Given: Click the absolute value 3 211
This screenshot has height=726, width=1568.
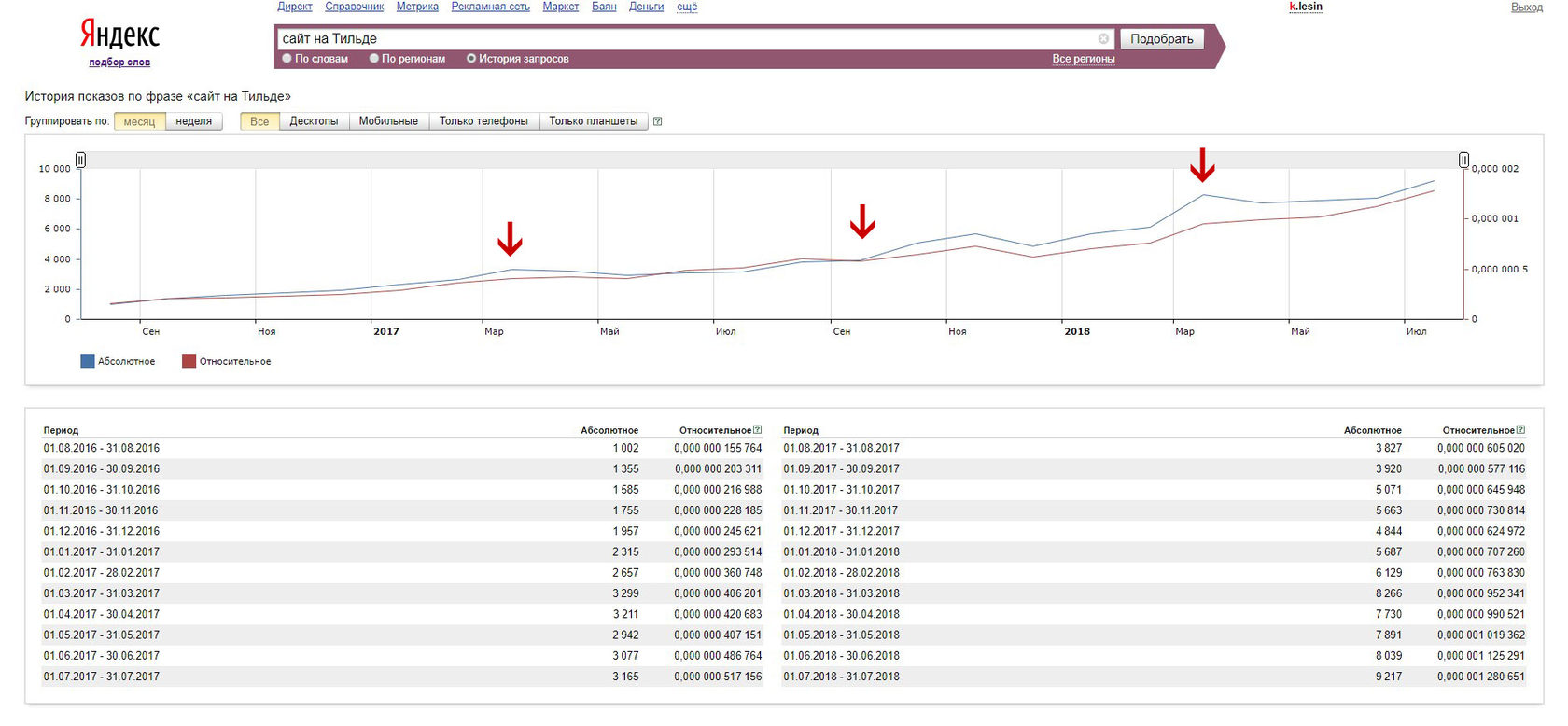Looking at the screenshot, I should pyautogui.click(x=626, y=614).
